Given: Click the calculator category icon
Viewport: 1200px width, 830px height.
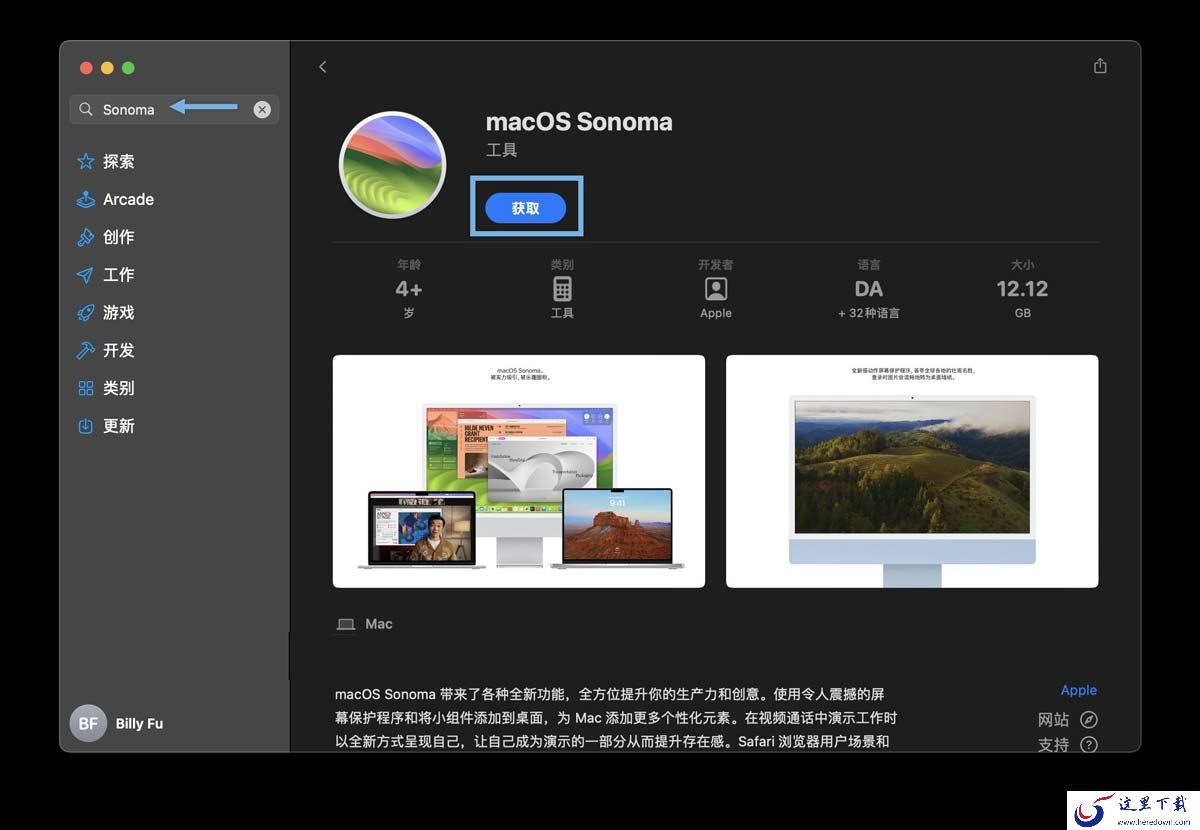Looking at the screenshot, I should [x=562, y=289].
